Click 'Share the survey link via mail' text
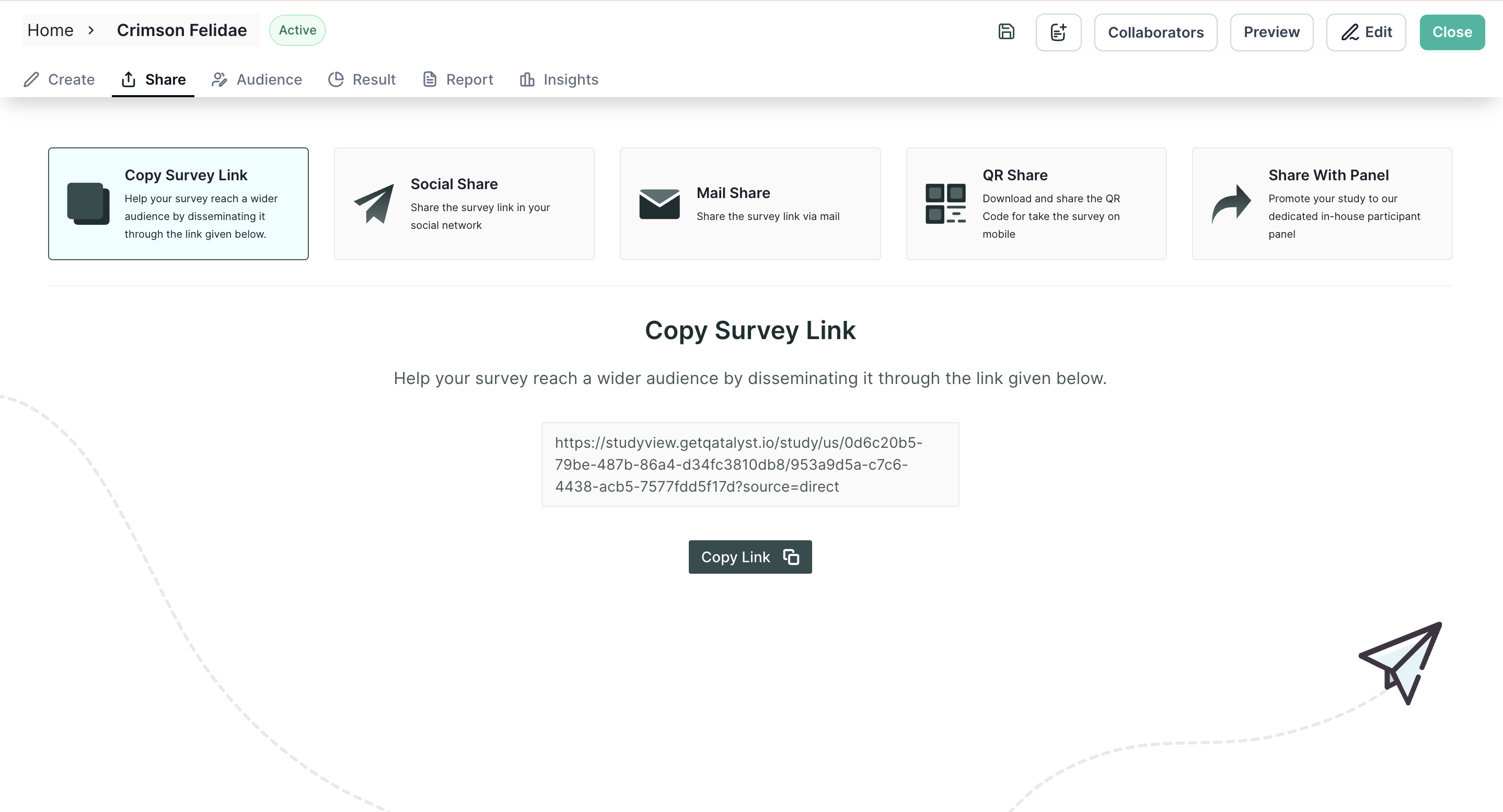Screen dimensions: 1503x812 (x=768, y=216)
